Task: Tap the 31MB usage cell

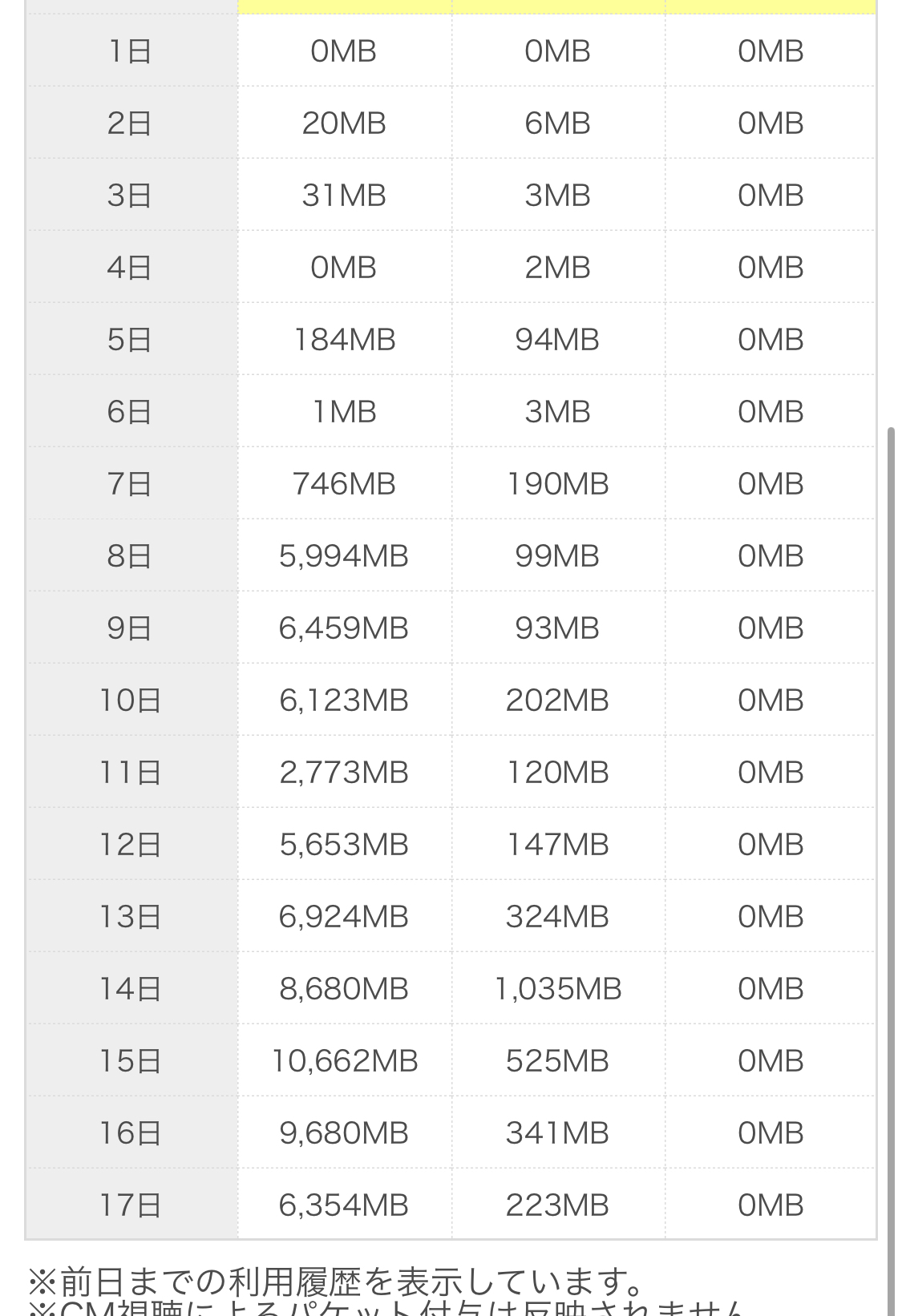Action: 344,196
